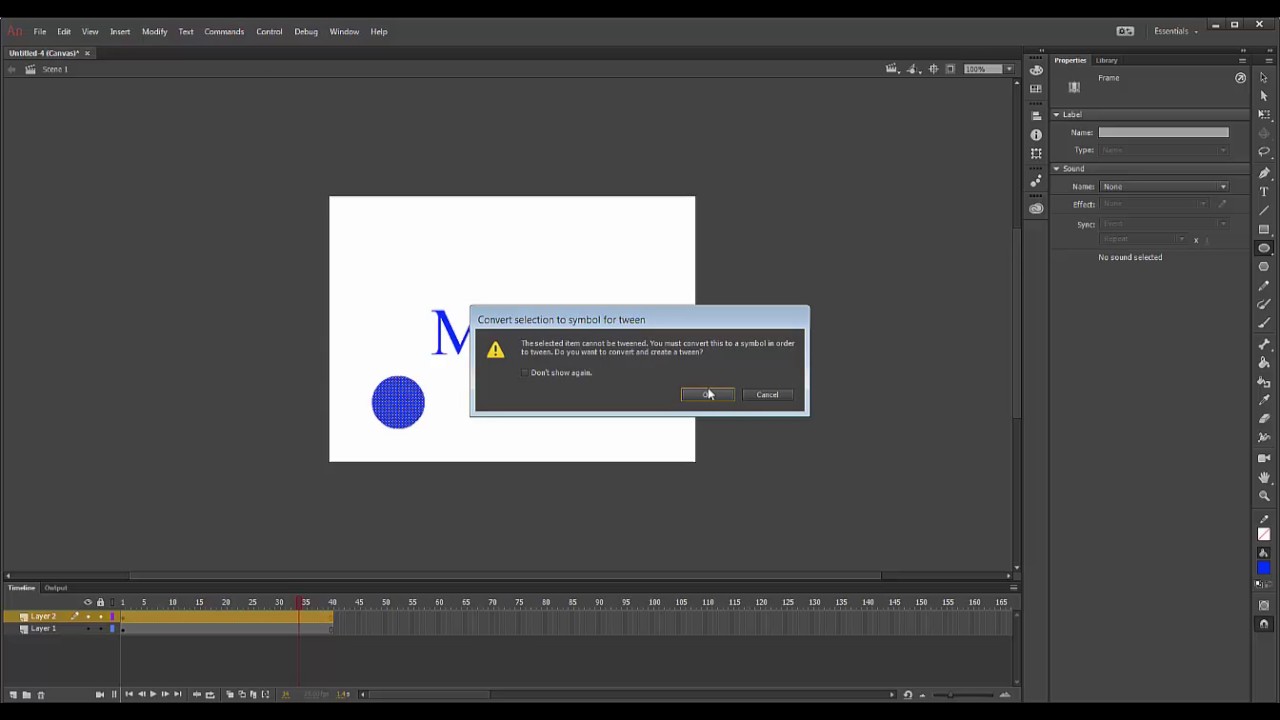
Task: Select the Layer 1 row
Action: click(62, 629)
